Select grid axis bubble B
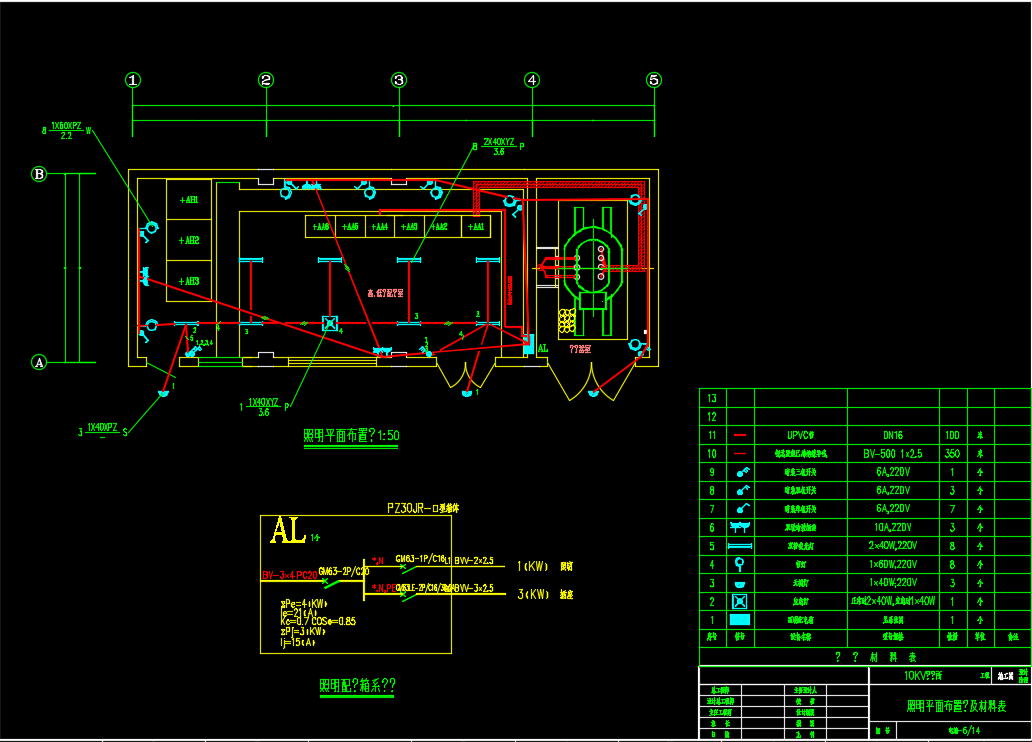The image size is (1032, 742). [39, 174]
